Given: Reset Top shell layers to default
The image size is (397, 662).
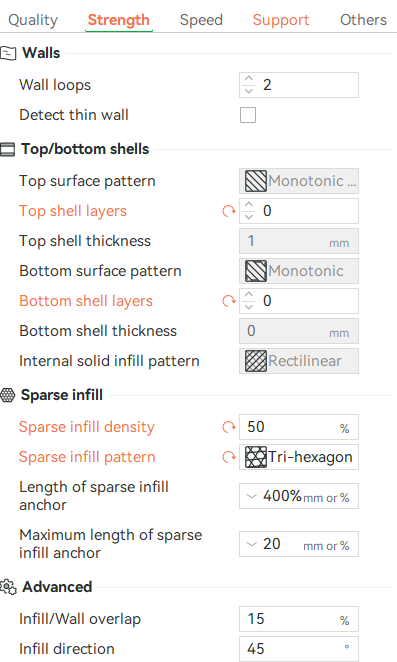Looking at the screenshot, I should 228,211.
